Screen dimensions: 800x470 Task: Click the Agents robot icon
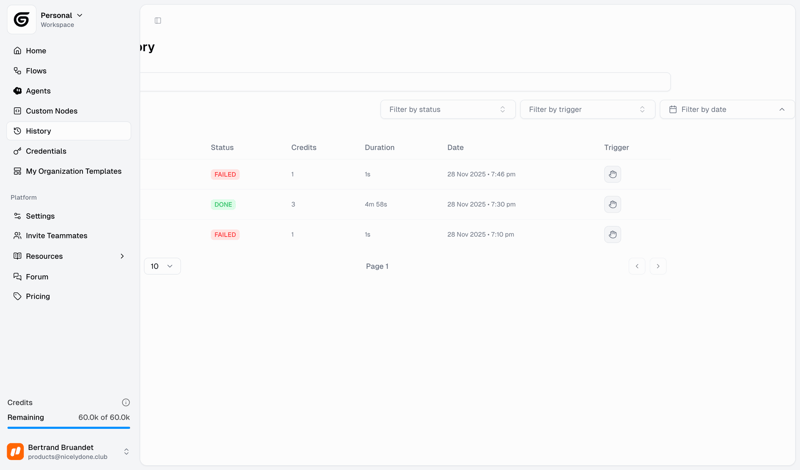tap(17, 91)
